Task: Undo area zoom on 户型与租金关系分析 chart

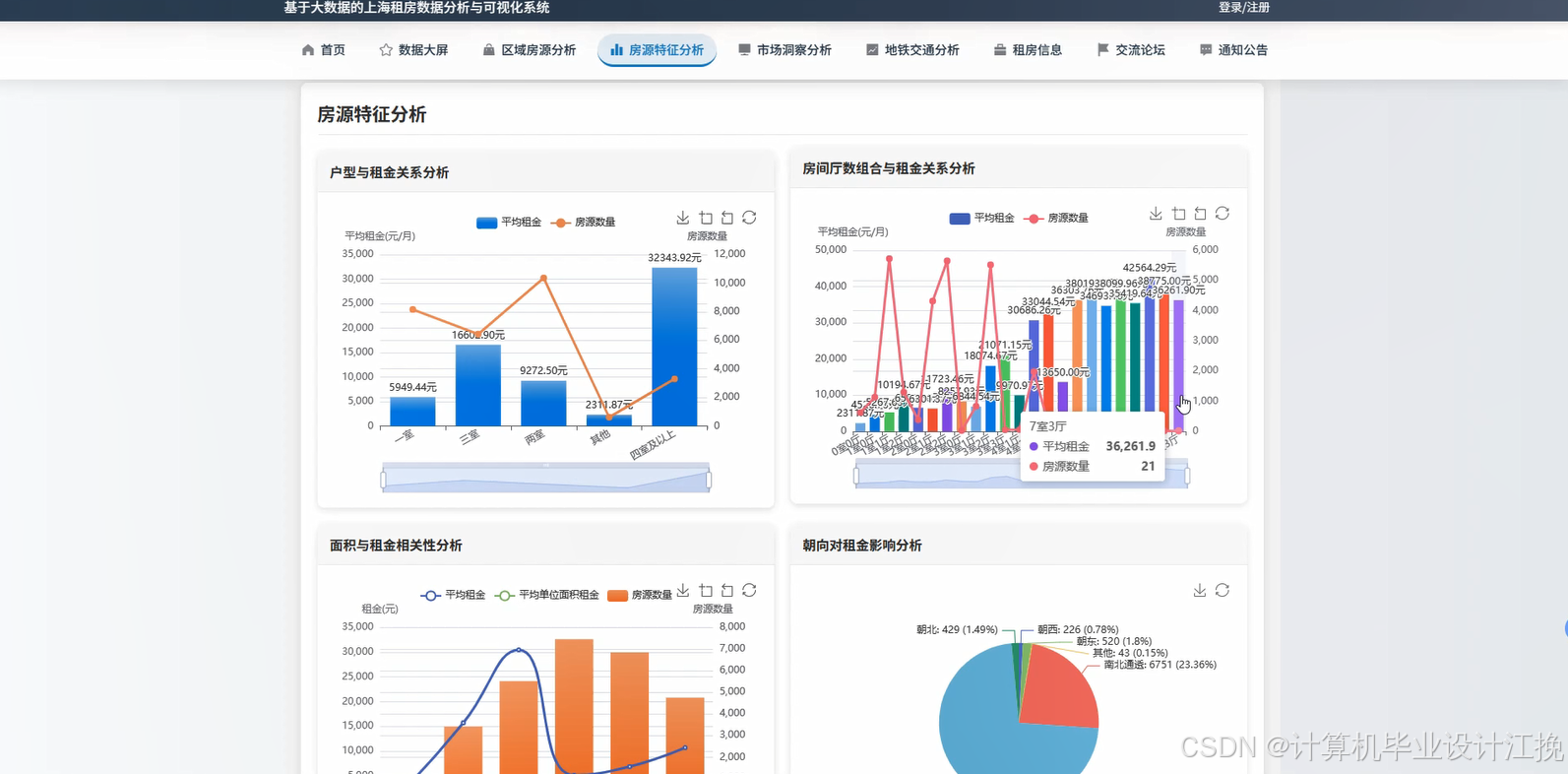Action: pos(727,218)
